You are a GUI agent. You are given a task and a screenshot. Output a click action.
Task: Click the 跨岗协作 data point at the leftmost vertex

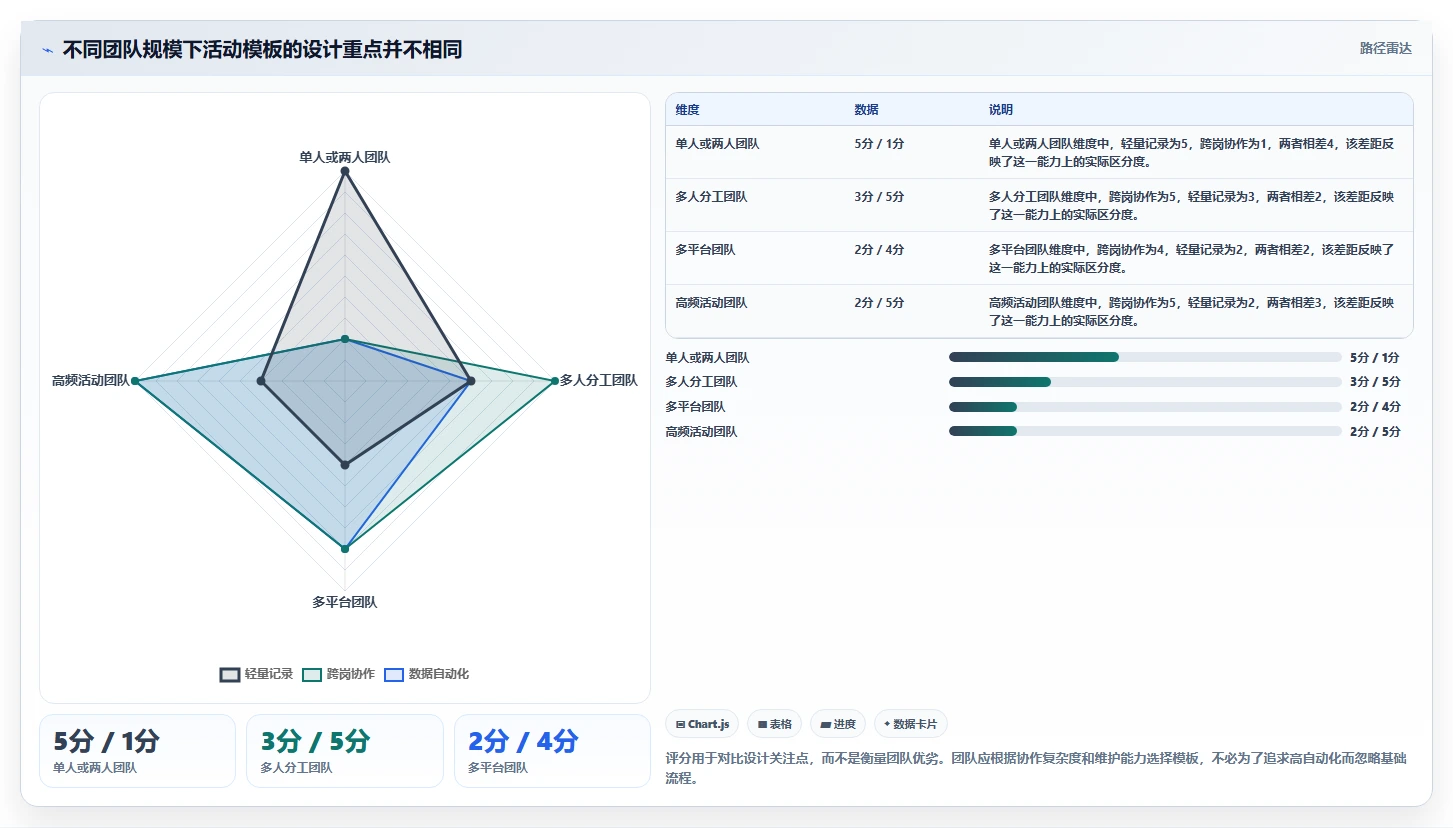(135, 381)
